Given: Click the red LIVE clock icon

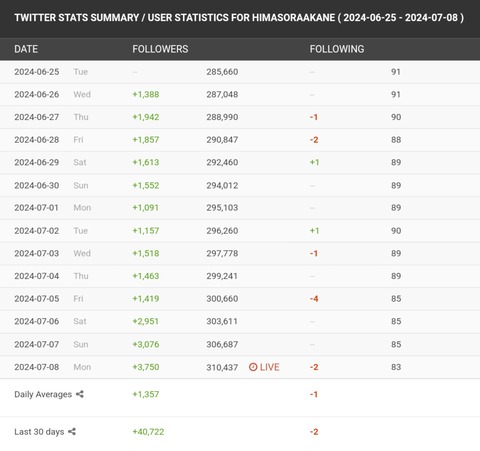Looking at the screenshot, I should (253, 367).
